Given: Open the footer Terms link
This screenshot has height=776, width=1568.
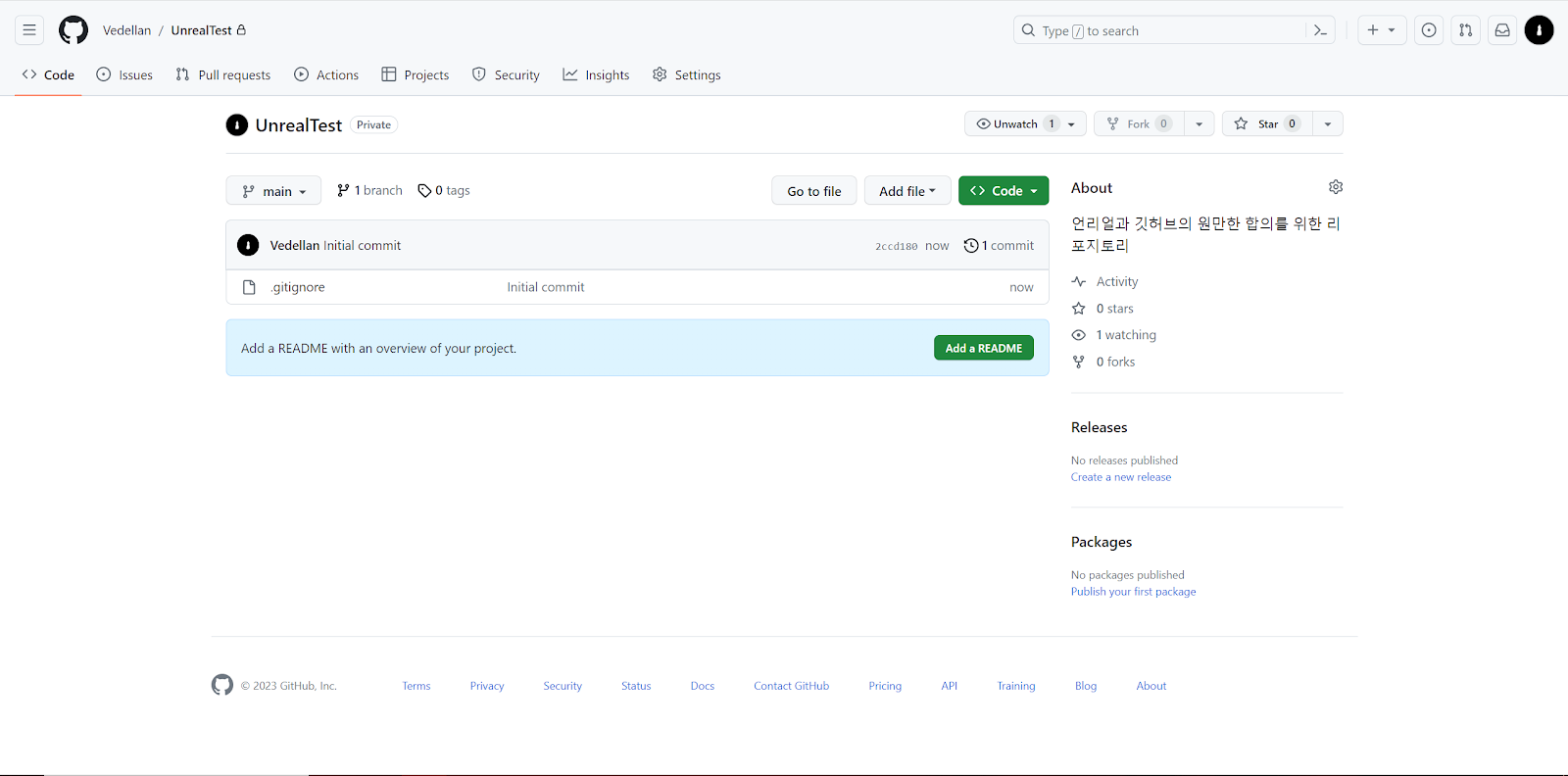Looking at the screenshot, I should pos(416,686).
